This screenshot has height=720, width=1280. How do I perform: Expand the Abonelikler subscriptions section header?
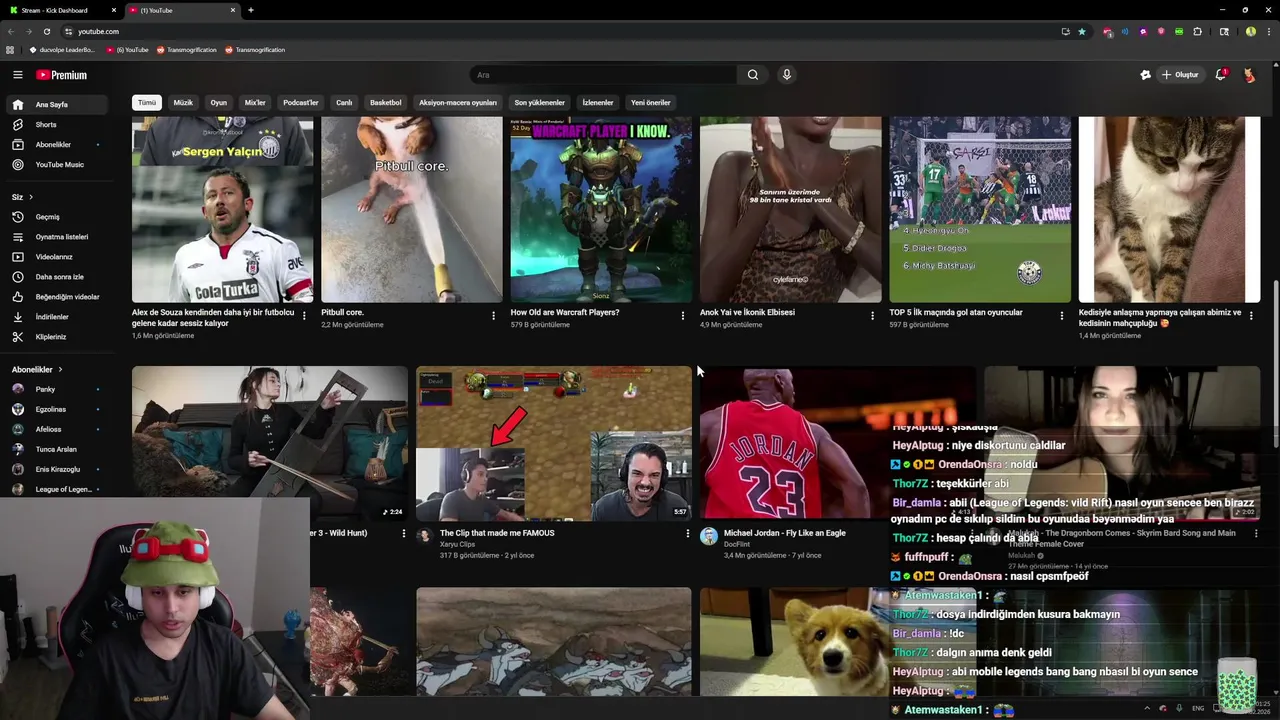(x=37, y=369)
